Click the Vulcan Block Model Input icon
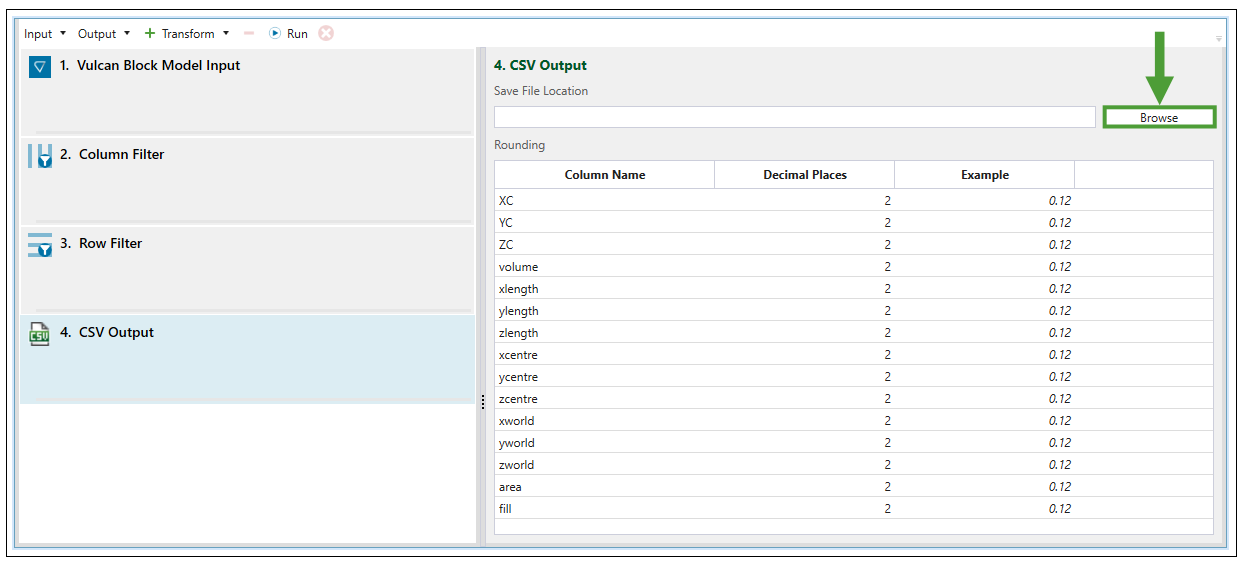1243x564 pixels. pyautogui.click(x=40, y=68)
